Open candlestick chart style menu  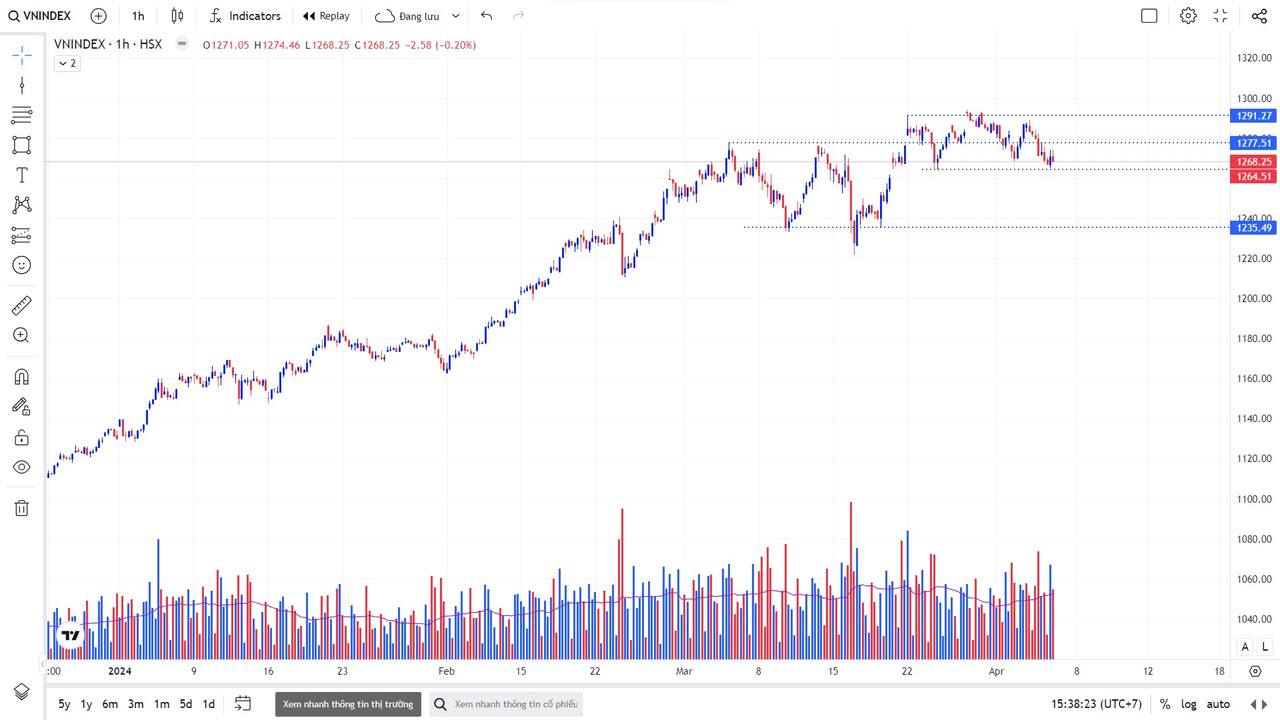(x=177, y=16)
